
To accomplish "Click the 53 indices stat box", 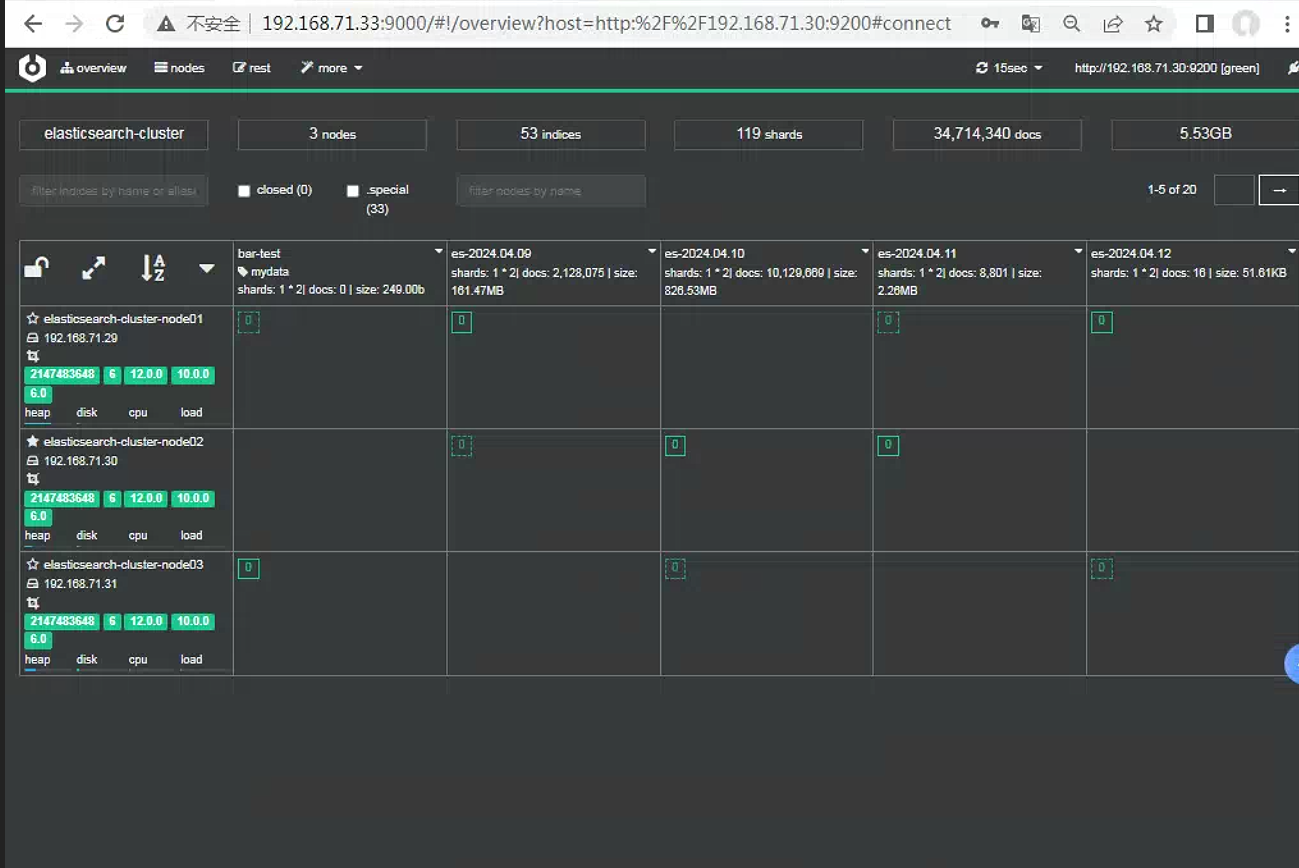I will pyautogui.click(x=551, y=134).
